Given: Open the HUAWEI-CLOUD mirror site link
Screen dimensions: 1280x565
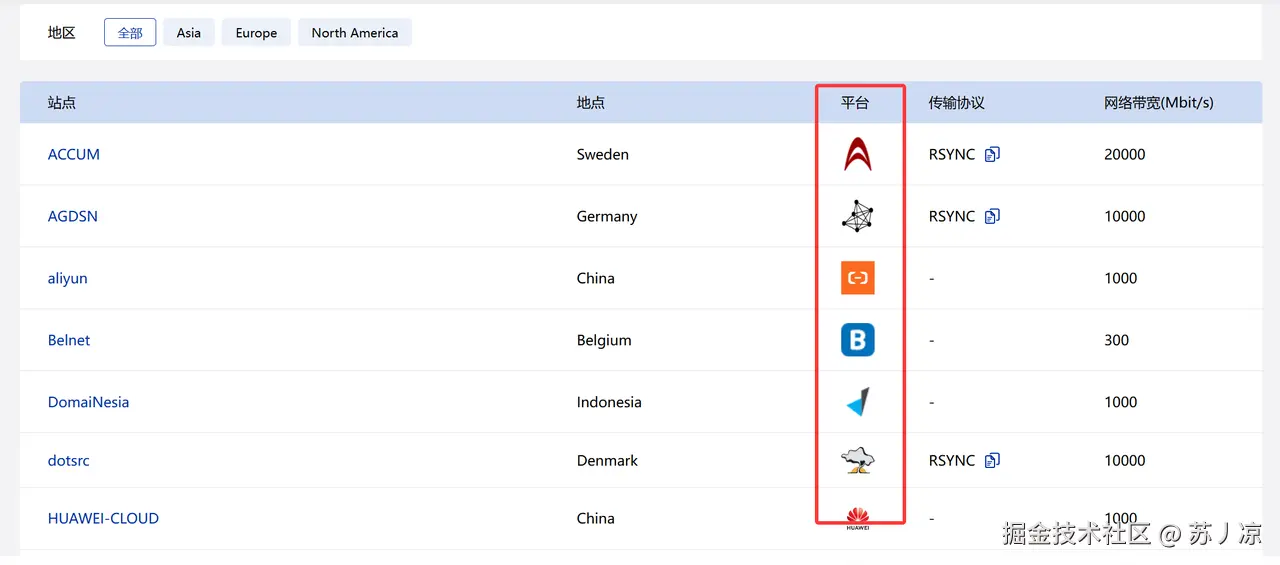Looking at the screenshot, I should click(x=104, y=518).
